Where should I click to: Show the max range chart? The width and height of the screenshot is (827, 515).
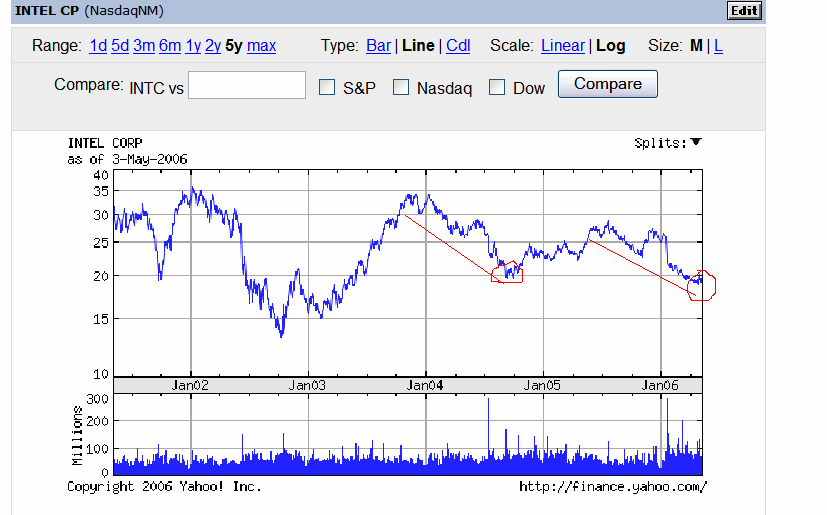pyautogui.click(x=262, y=46)
